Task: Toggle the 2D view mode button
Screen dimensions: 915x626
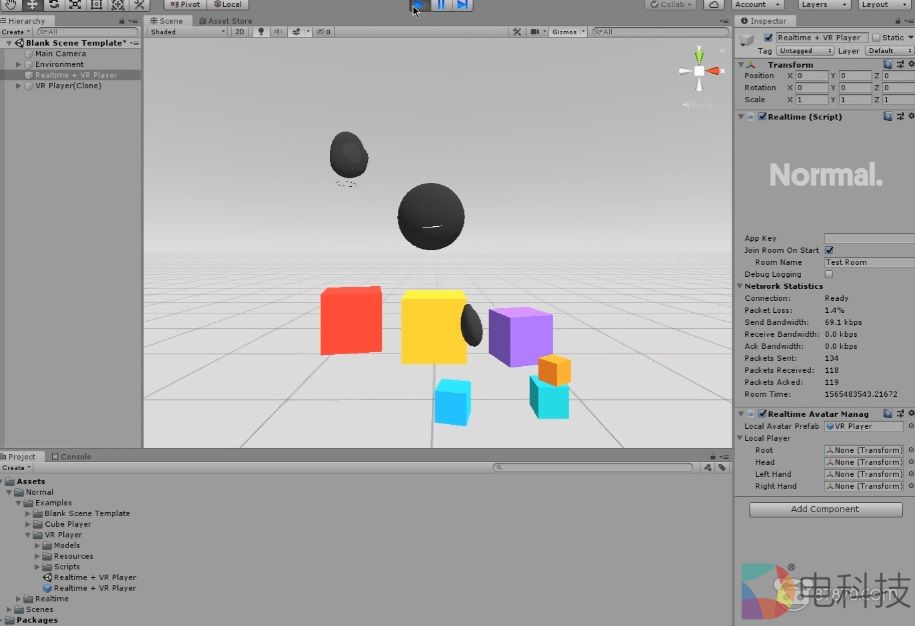Action: (240, 32)
